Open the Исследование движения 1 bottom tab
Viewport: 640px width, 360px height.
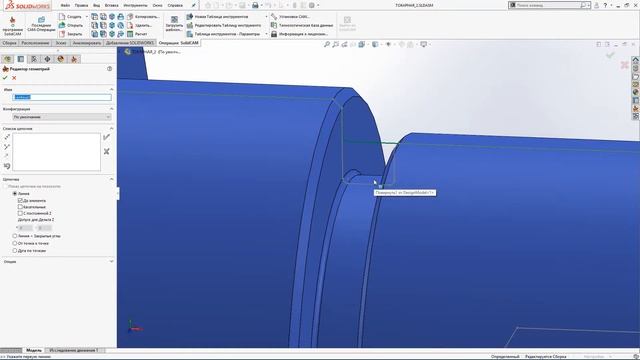(x=74, y=350)
